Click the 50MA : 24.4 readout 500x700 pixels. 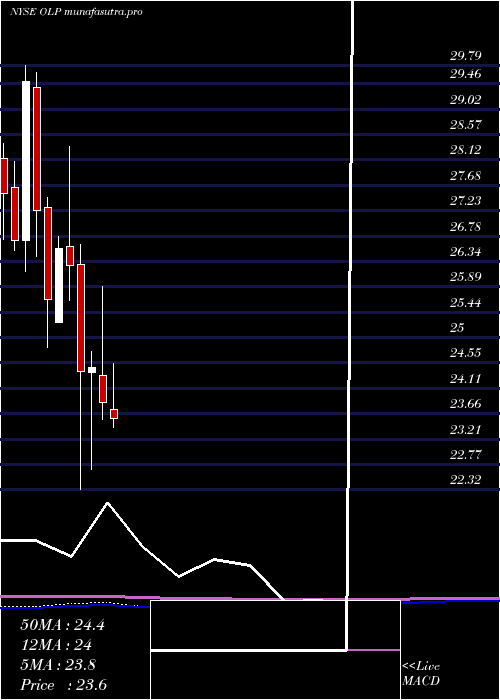[x=62, y=625]
